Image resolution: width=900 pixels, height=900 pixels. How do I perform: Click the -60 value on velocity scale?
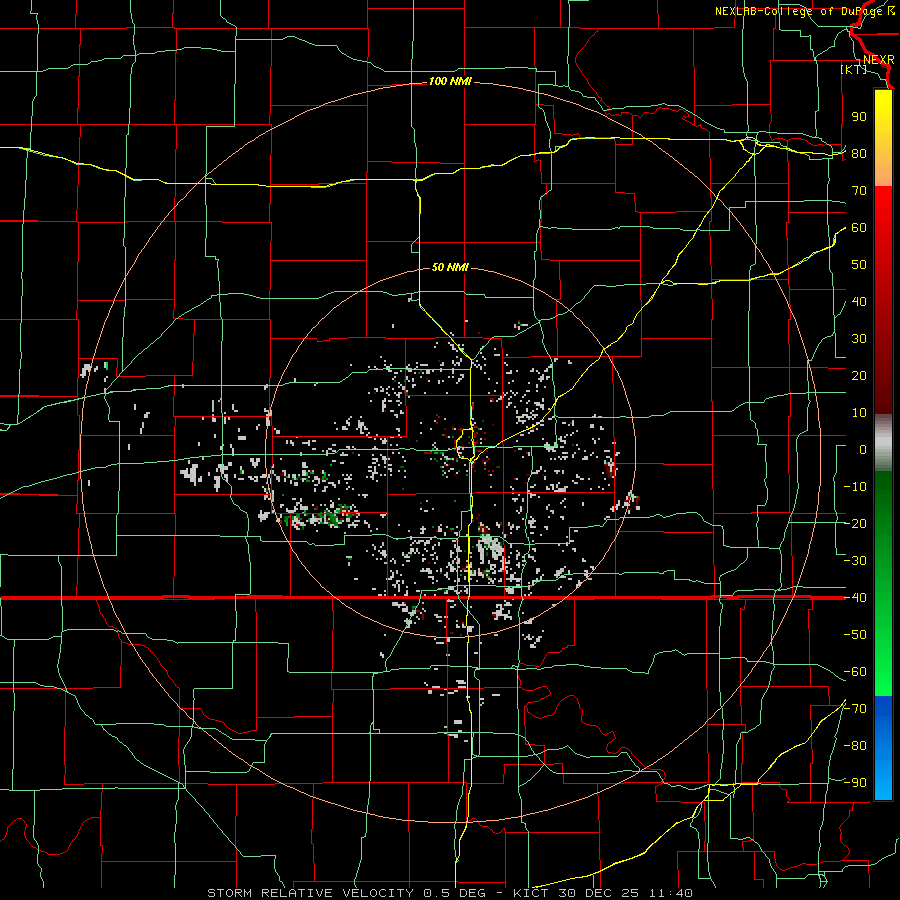coord(855,672)
